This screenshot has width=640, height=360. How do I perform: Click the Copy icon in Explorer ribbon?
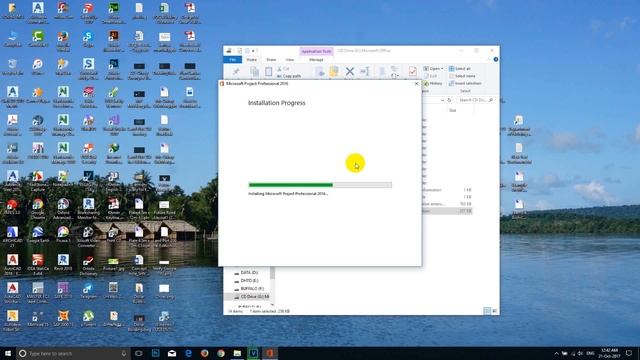click(254, 72)
